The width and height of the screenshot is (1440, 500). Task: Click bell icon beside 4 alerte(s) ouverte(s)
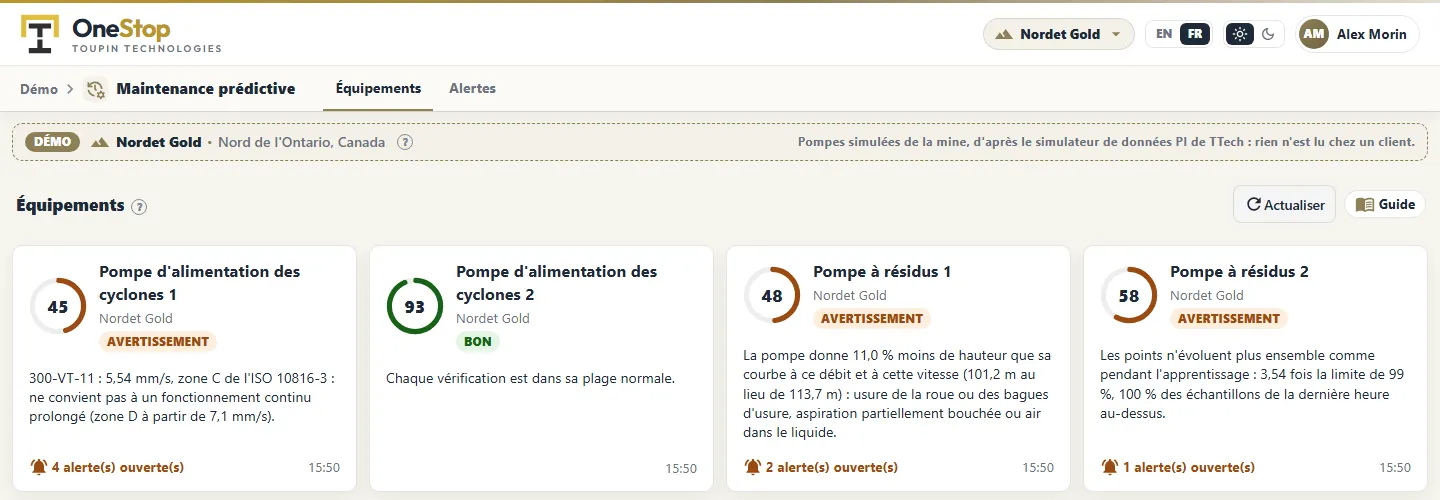pos(39,467)
